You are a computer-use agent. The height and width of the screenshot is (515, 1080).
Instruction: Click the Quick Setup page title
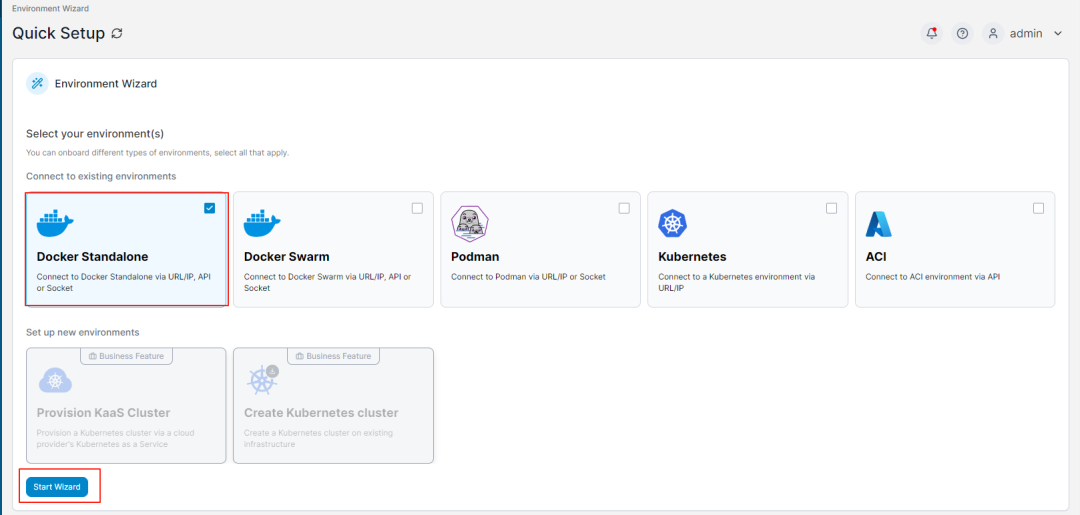click(x=59, y=33)
